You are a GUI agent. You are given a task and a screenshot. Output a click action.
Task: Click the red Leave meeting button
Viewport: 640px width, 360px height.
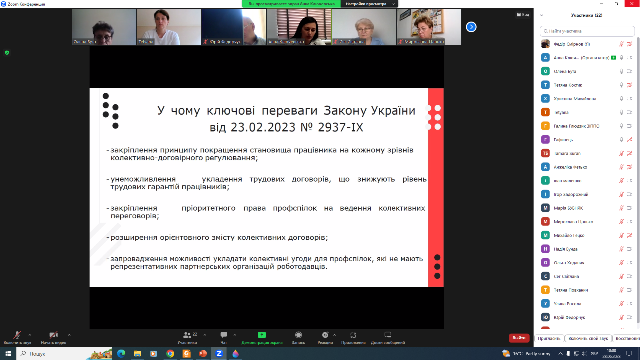(x=519, y=338)
